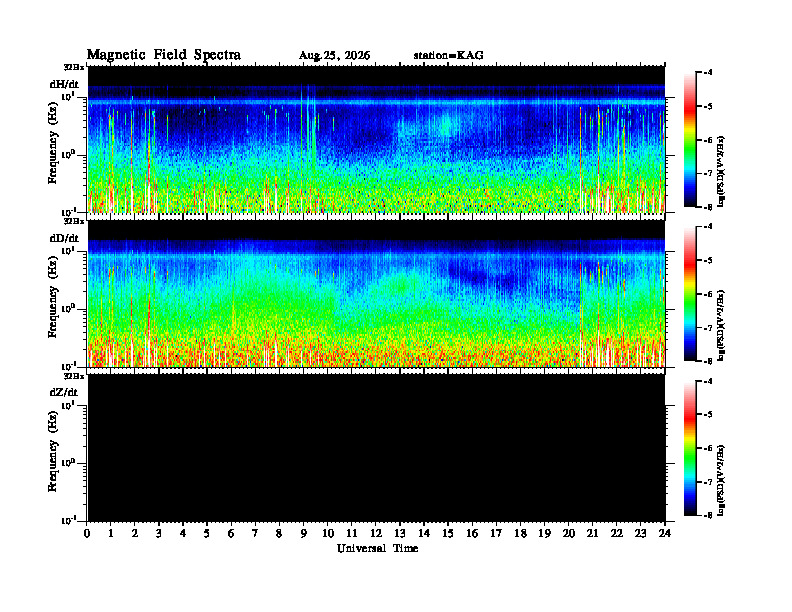Click the 10^0 frequency tick of dZ/dt panel

pos(68,462)
